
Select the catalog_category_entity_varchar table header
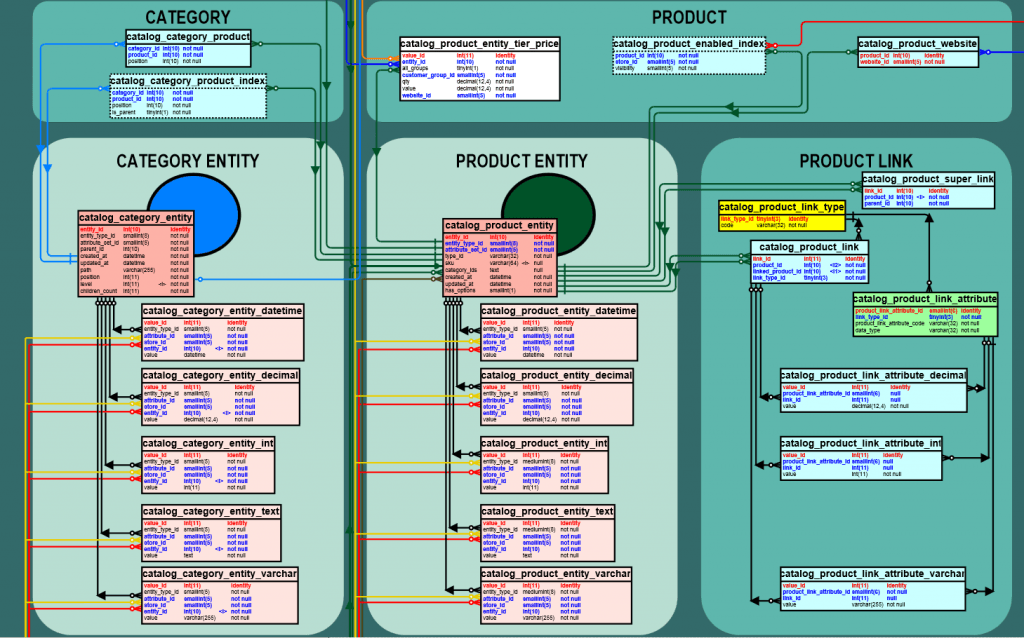tap(220, 574)
